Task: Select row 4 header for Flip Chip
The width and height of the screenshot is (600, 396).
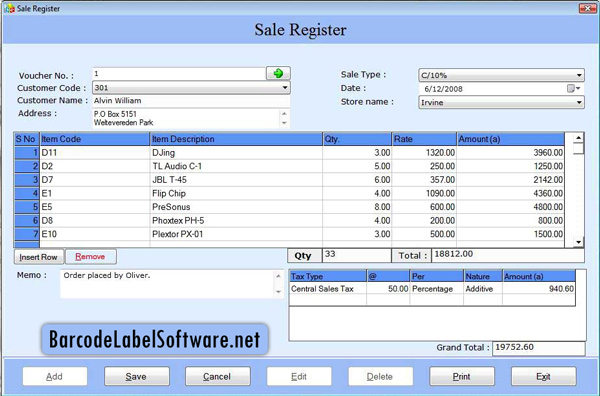Action: [x=27, y=193]
